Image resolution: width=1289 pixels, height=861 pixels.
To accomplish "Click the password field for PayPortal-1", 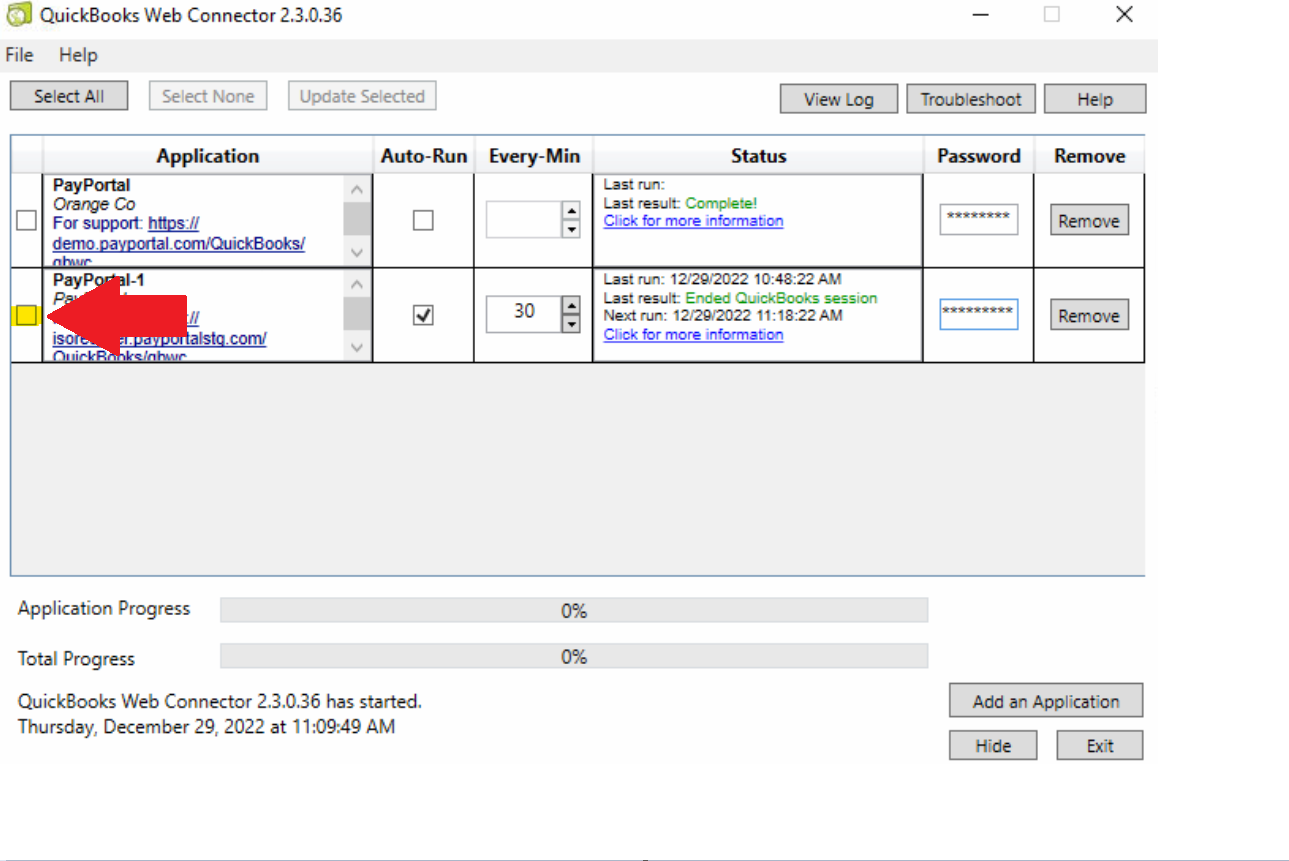I will 978,314.
